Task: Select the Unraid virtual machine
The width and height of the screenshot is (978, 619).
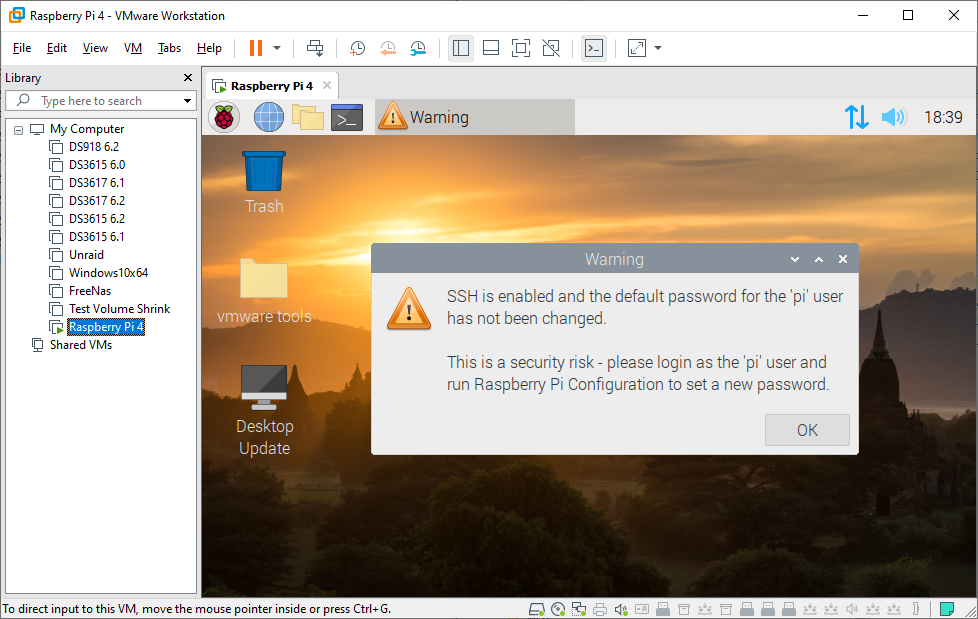Action: pos(86,255)
